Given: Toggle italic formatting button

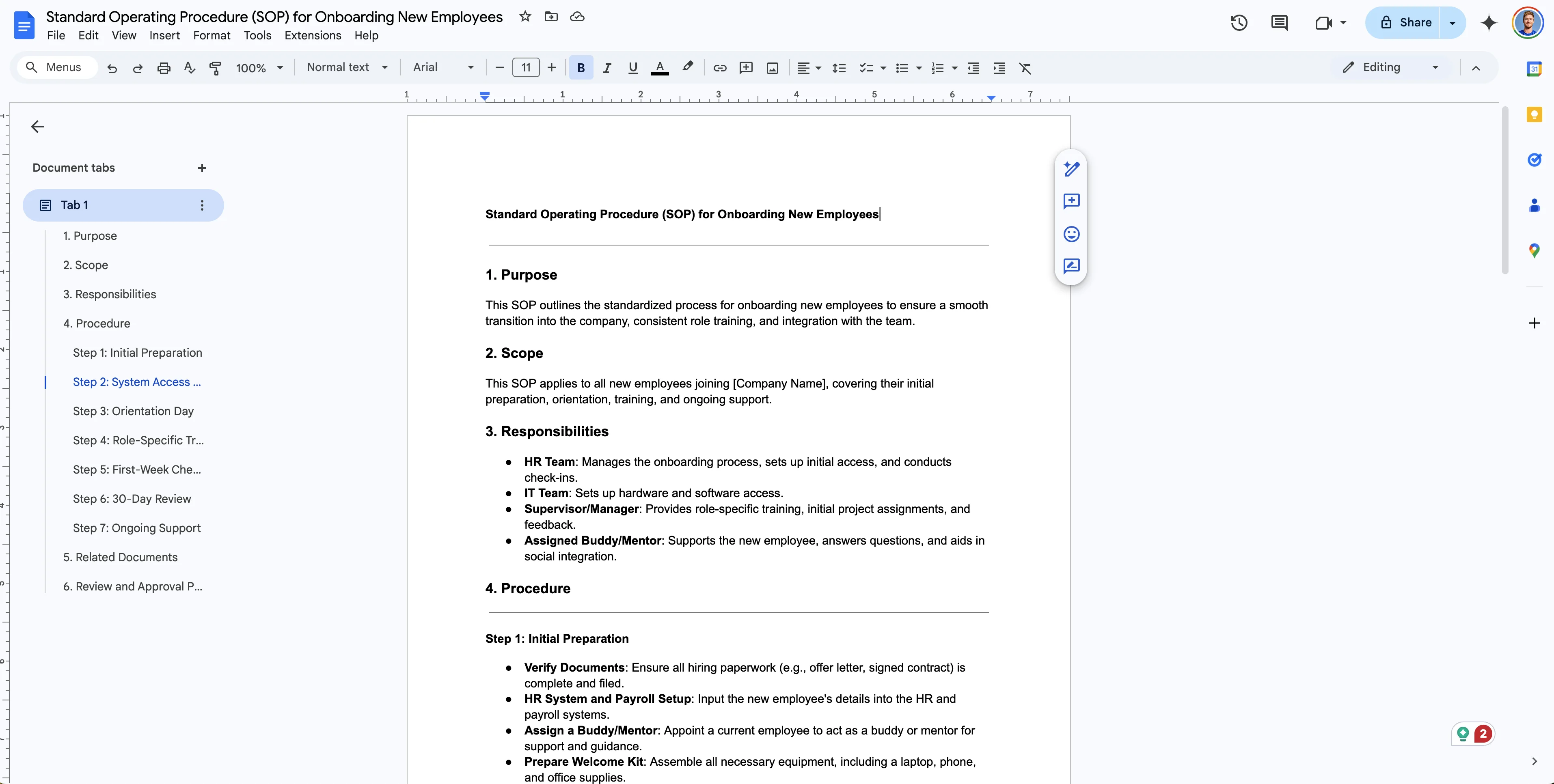Looking at the screenshot, I should pos(607,68).
